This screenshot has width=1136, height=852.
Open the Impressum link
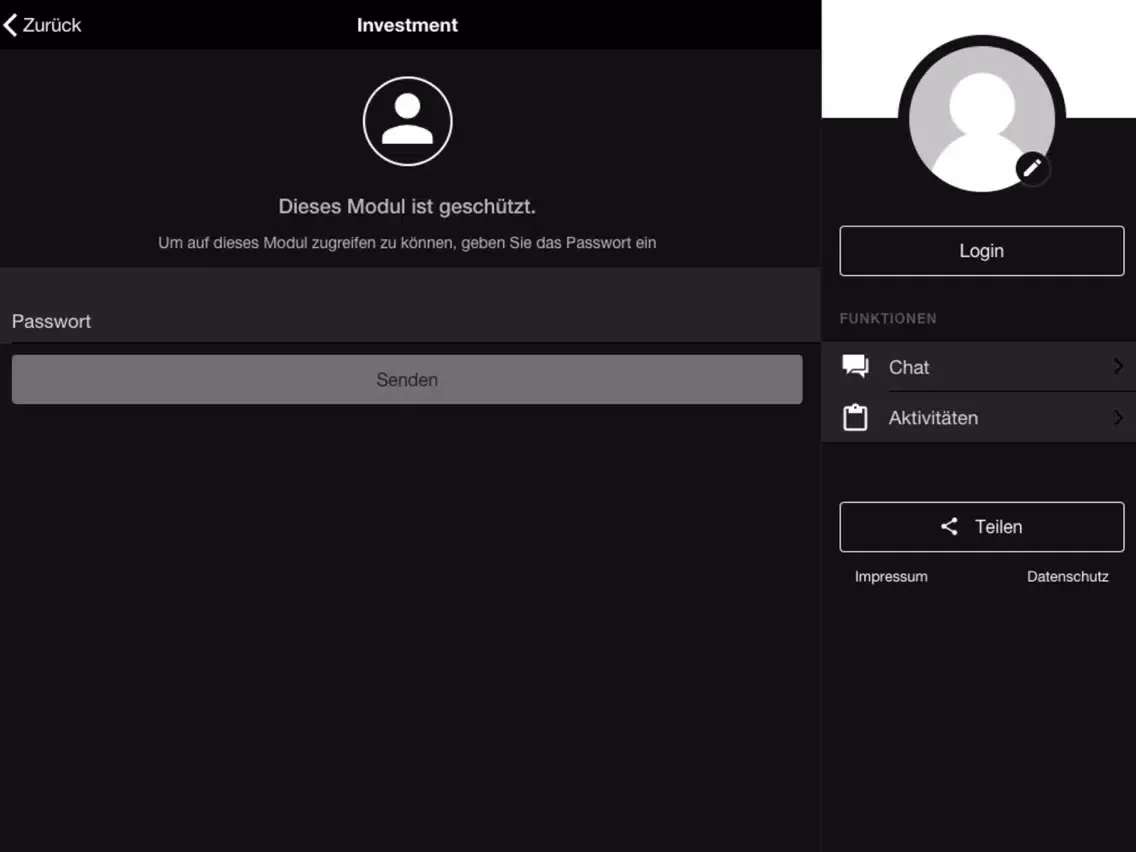(890, 577)
